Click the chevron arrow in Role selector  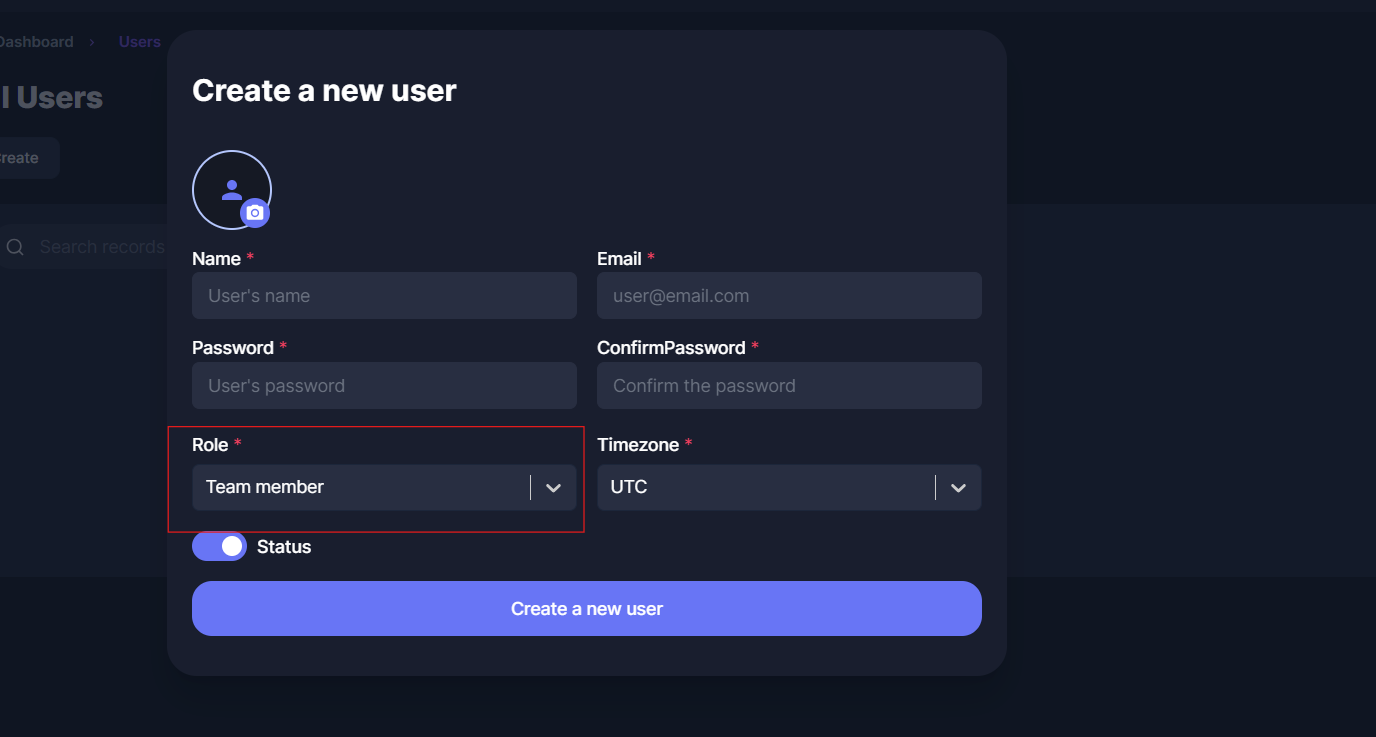point(554,488)
